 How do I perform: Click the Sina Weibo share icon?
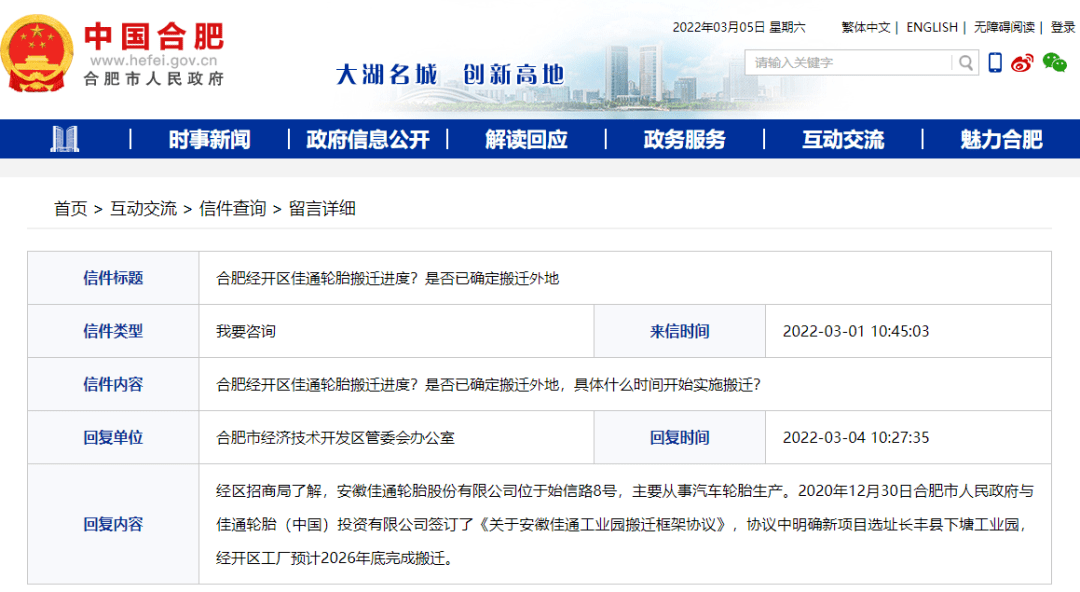[x=1021, y=62]
